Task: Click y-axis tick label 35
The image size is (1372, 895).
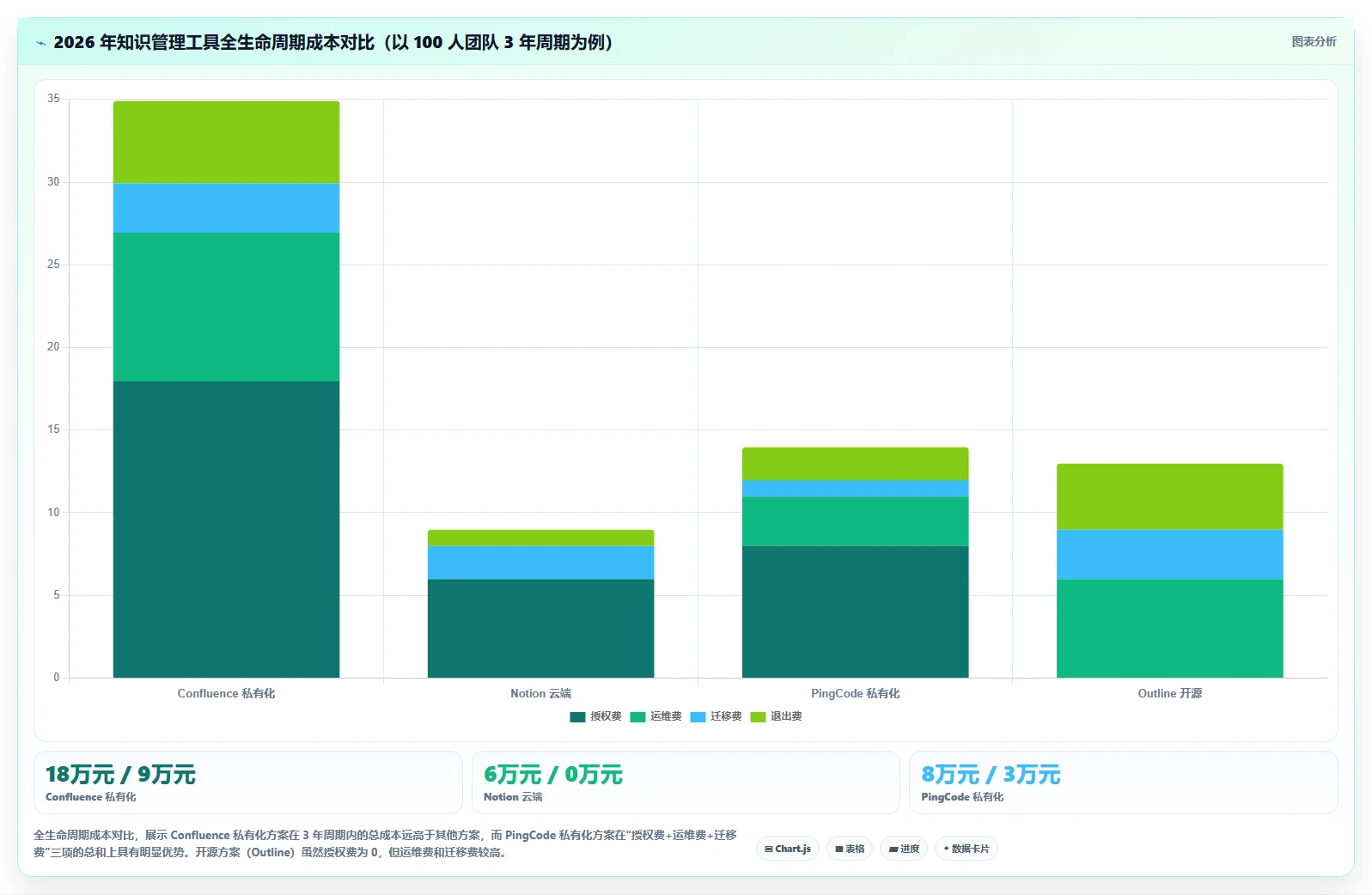Action: coord(53,99)
